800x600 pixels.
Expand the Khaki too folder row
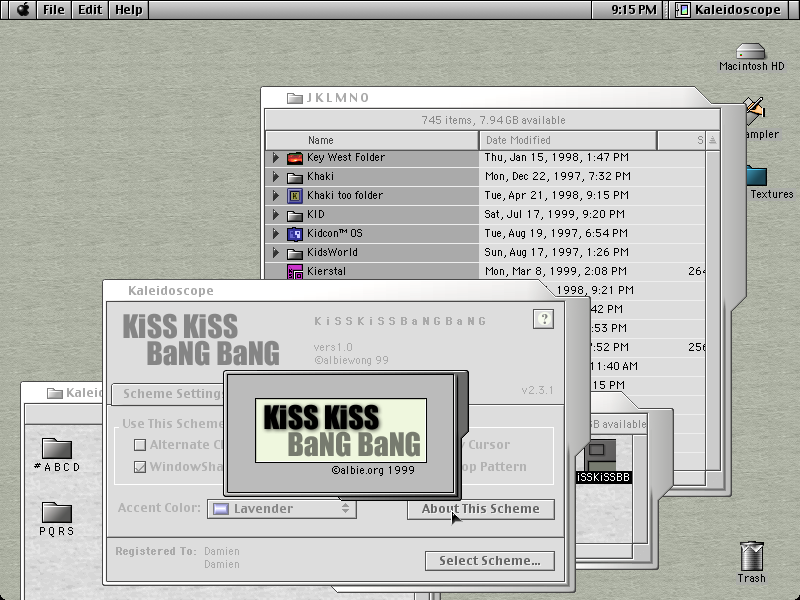tap(276, 195)
